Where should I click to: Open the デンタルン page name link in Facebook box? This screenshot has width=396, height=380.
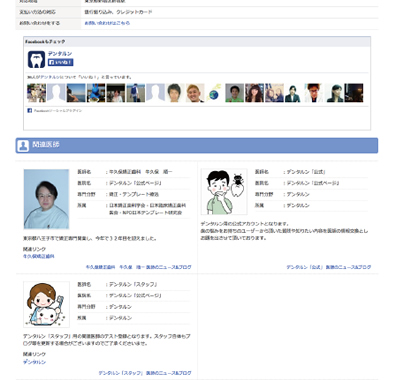pyautogui.click(x=60, y=54)
